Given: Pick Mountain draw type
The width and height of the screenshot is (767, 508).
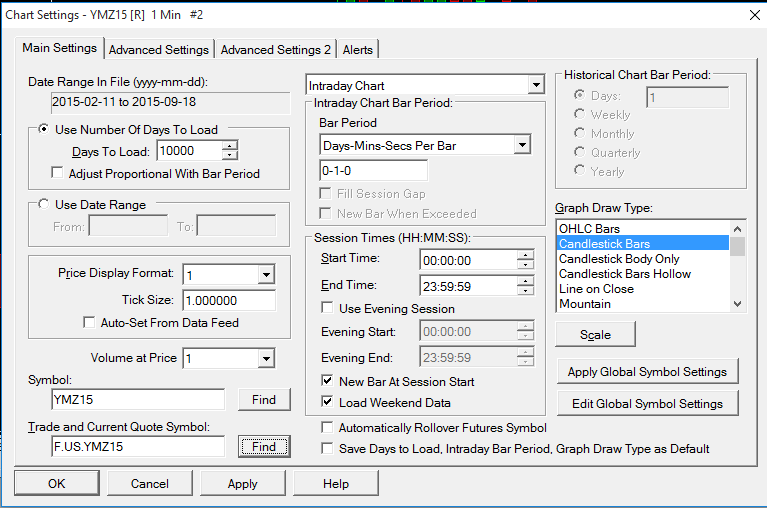Looking at the screenshot, I should 642,304.
